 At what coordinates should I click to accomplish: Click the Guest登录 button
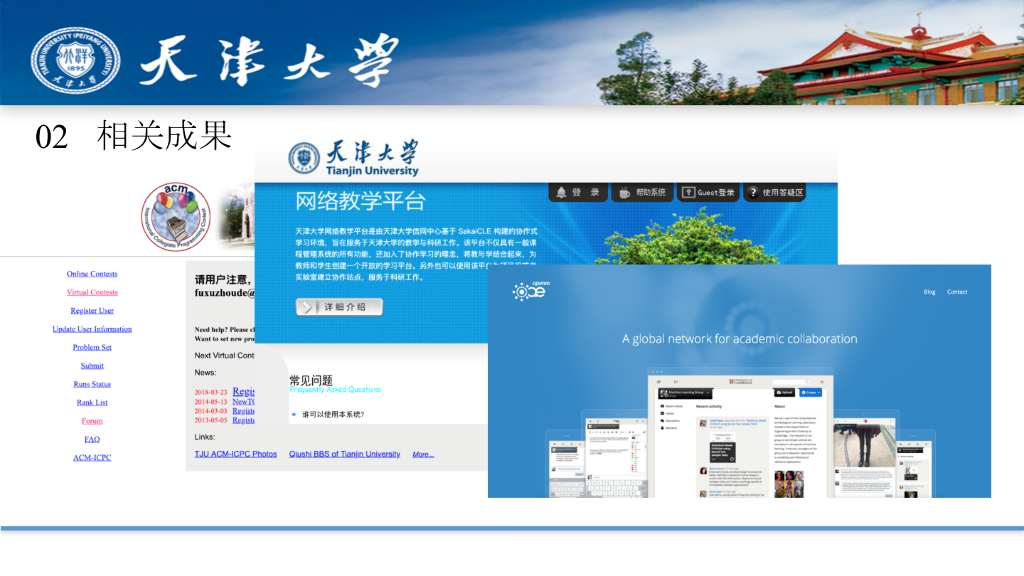tap(708, 193)
